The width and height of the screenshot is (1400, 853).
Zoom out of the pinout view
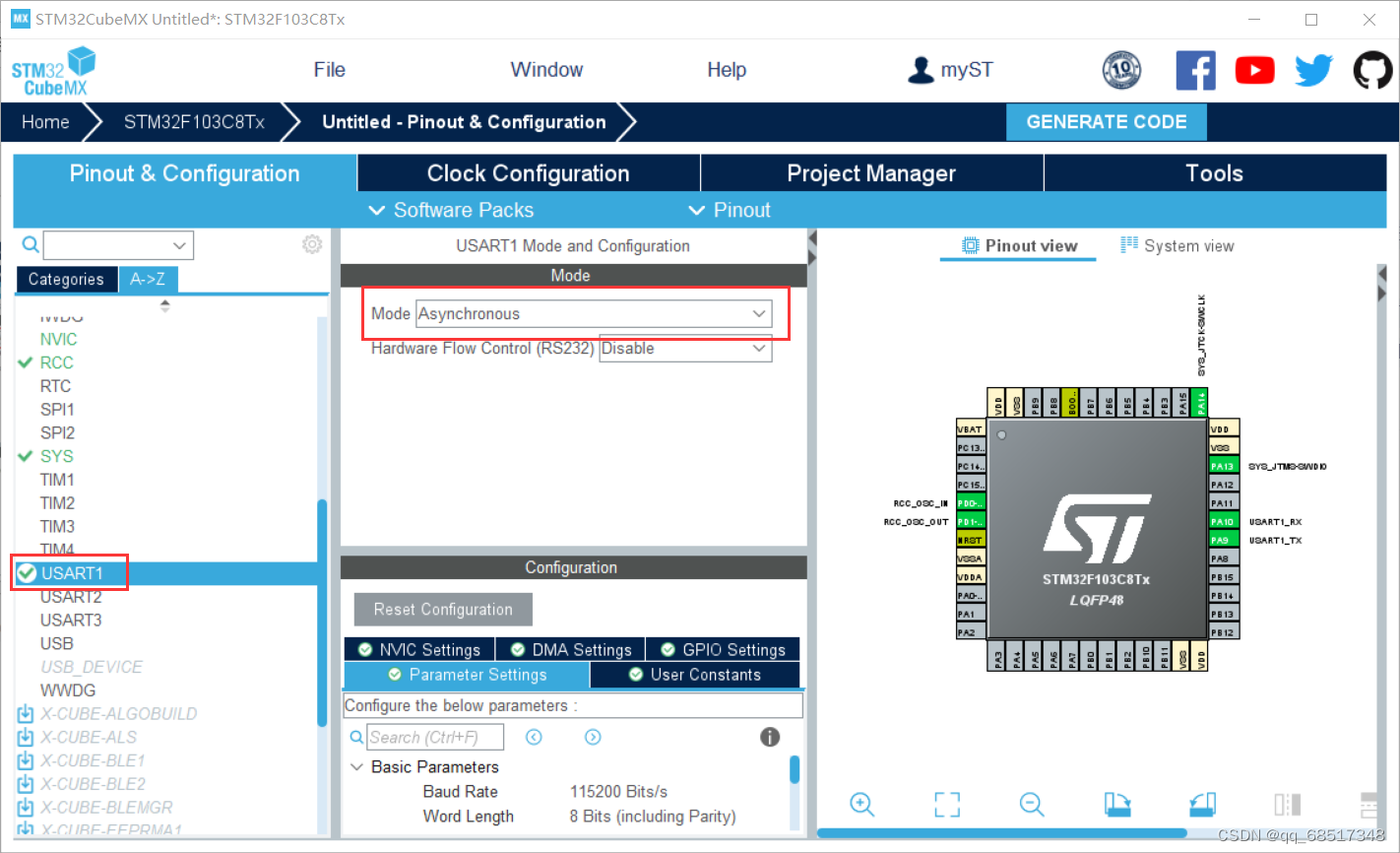pyautogui.click(x=1031, y=804)
